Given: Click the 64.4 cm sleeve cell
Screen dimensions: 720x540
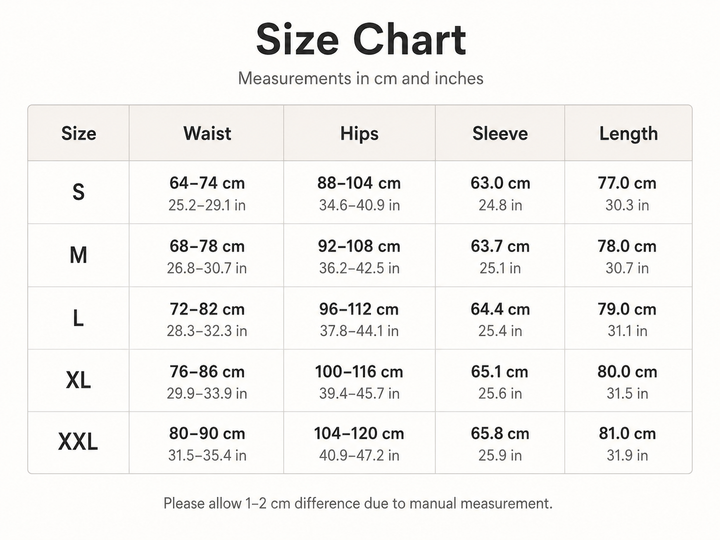Looking at the screenshot, I should 500,319.
